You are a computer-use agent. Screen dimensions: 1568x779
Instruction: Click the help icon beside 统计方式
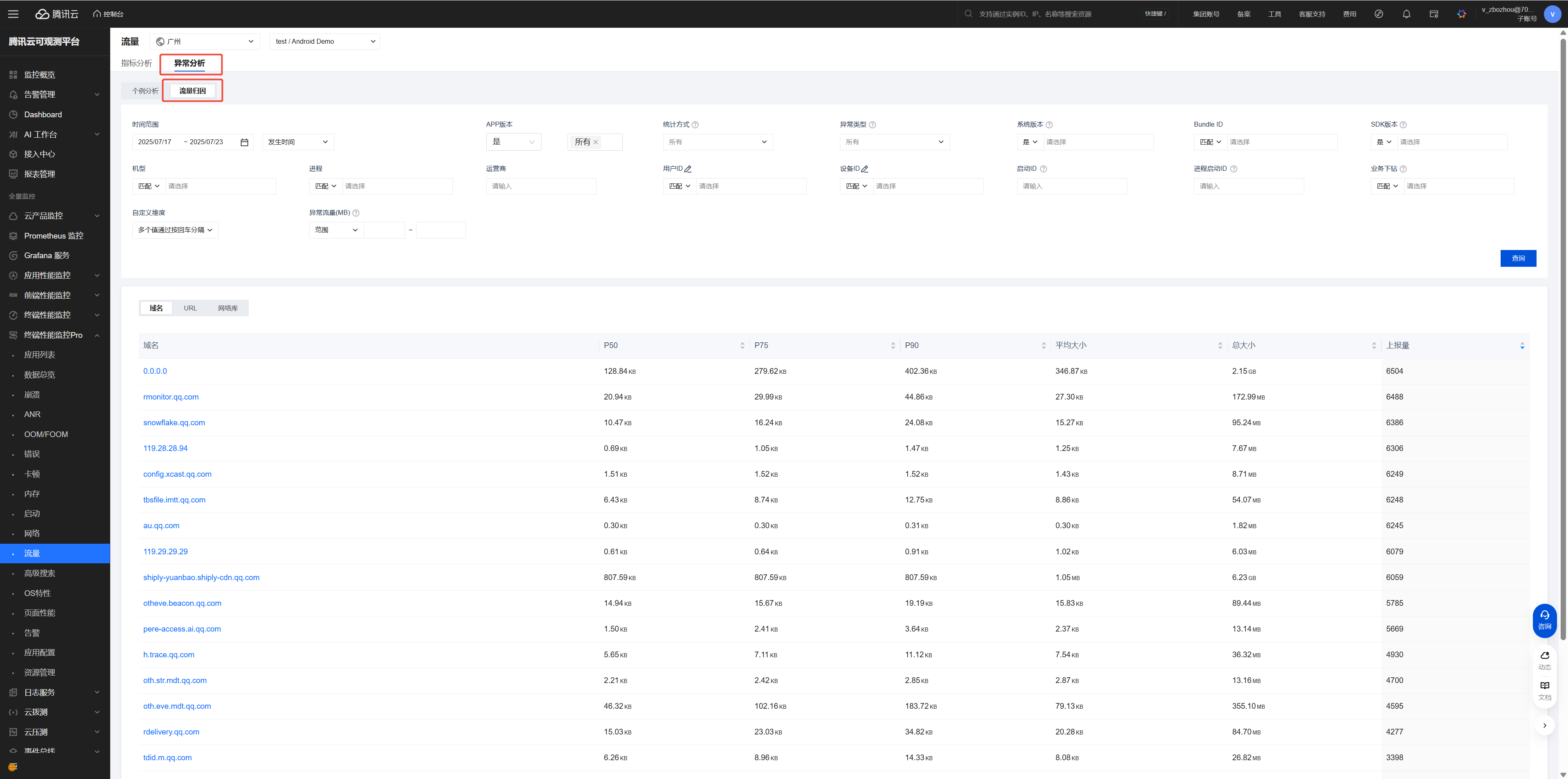[x=695, y=125]
